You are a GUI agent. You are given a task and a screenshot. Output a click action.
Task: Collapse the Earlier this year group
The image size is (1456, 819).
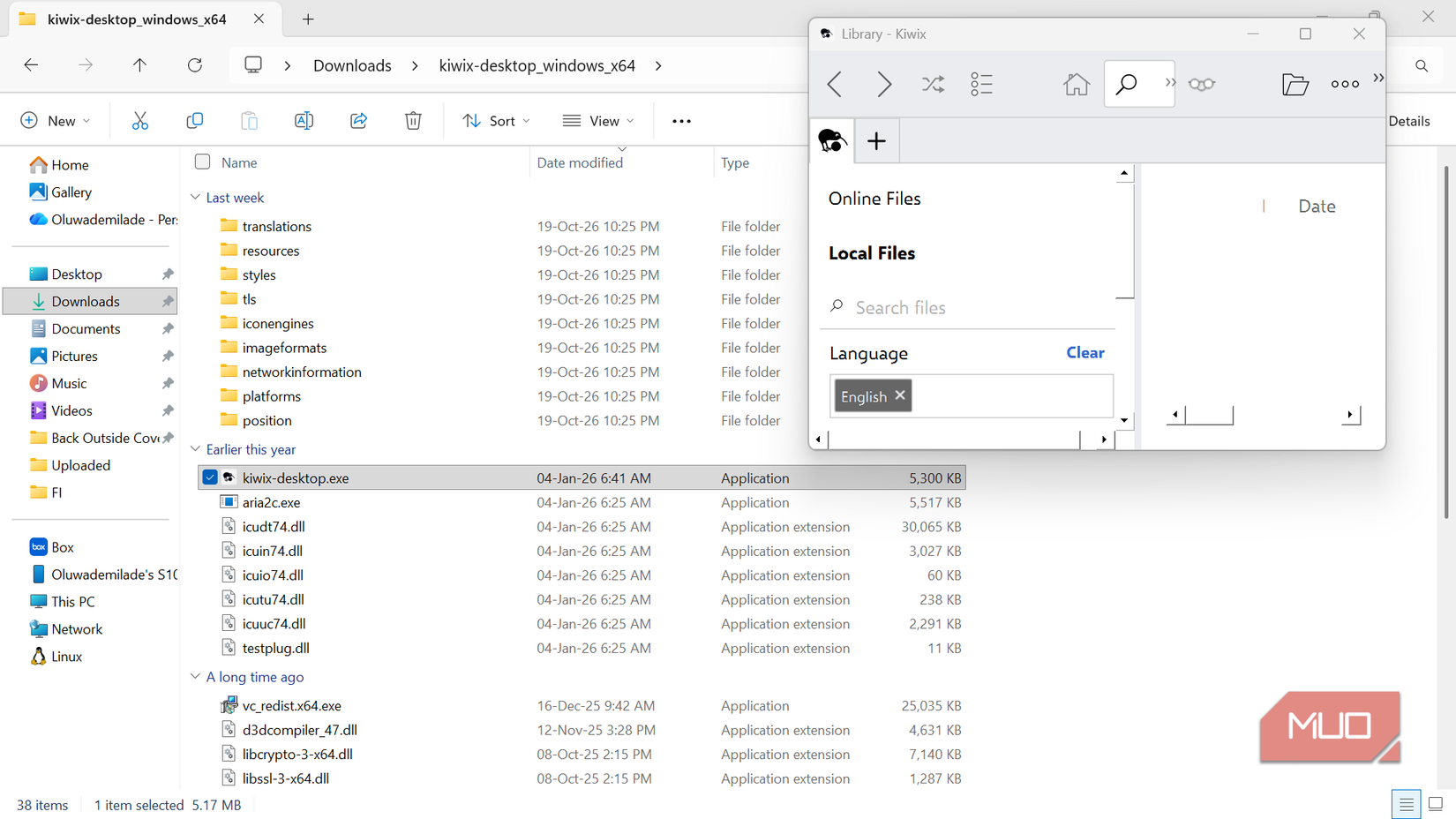point(195,449)
